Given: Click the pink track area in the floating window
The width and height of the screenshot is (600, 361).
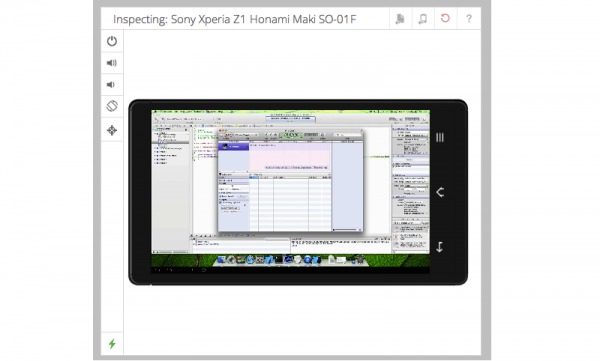Looking at the screenshot, I should (x=290, y=157).
